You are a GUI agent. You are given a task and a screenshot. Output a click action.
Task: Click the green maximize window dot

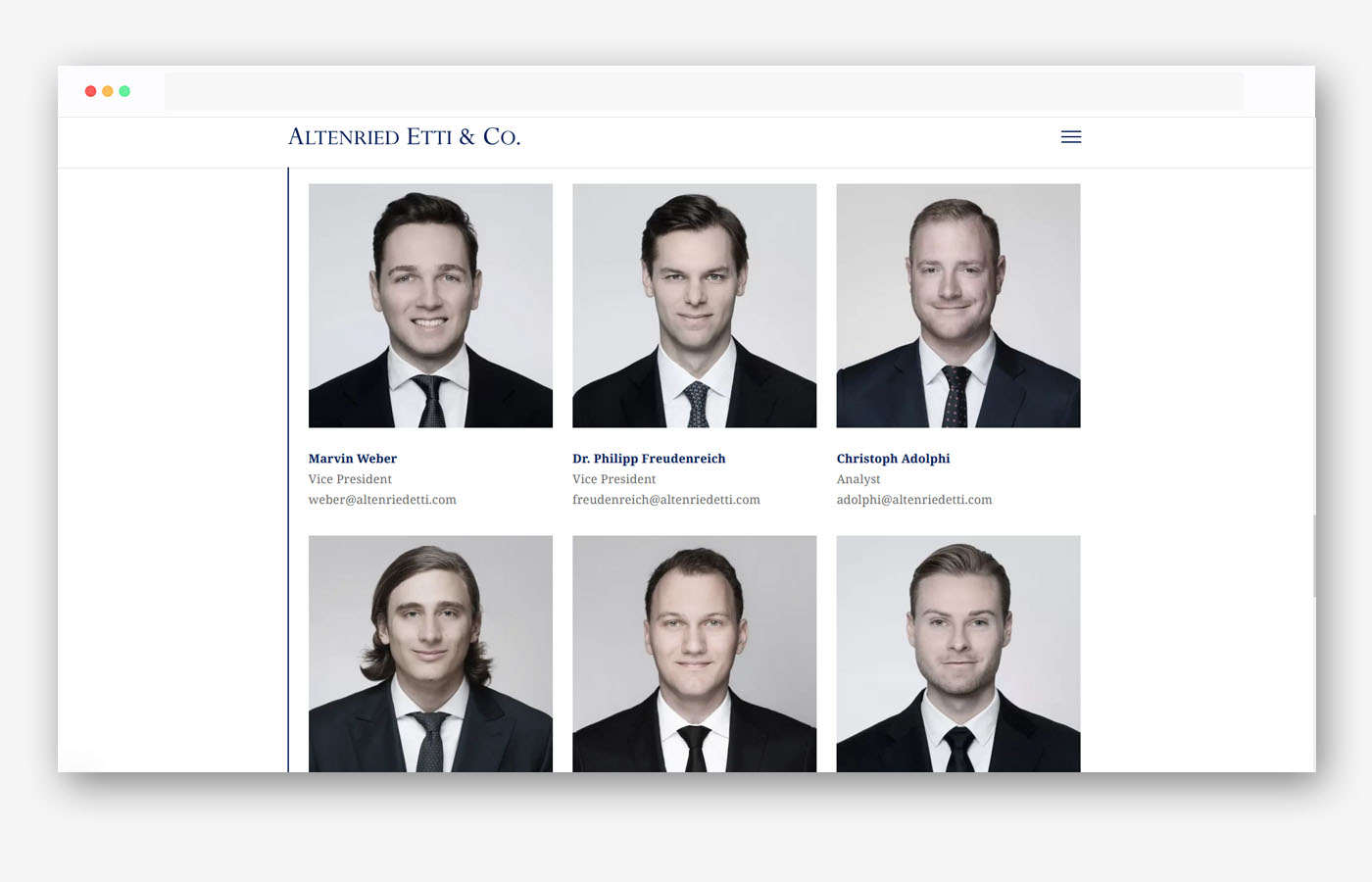pos(124,91)
